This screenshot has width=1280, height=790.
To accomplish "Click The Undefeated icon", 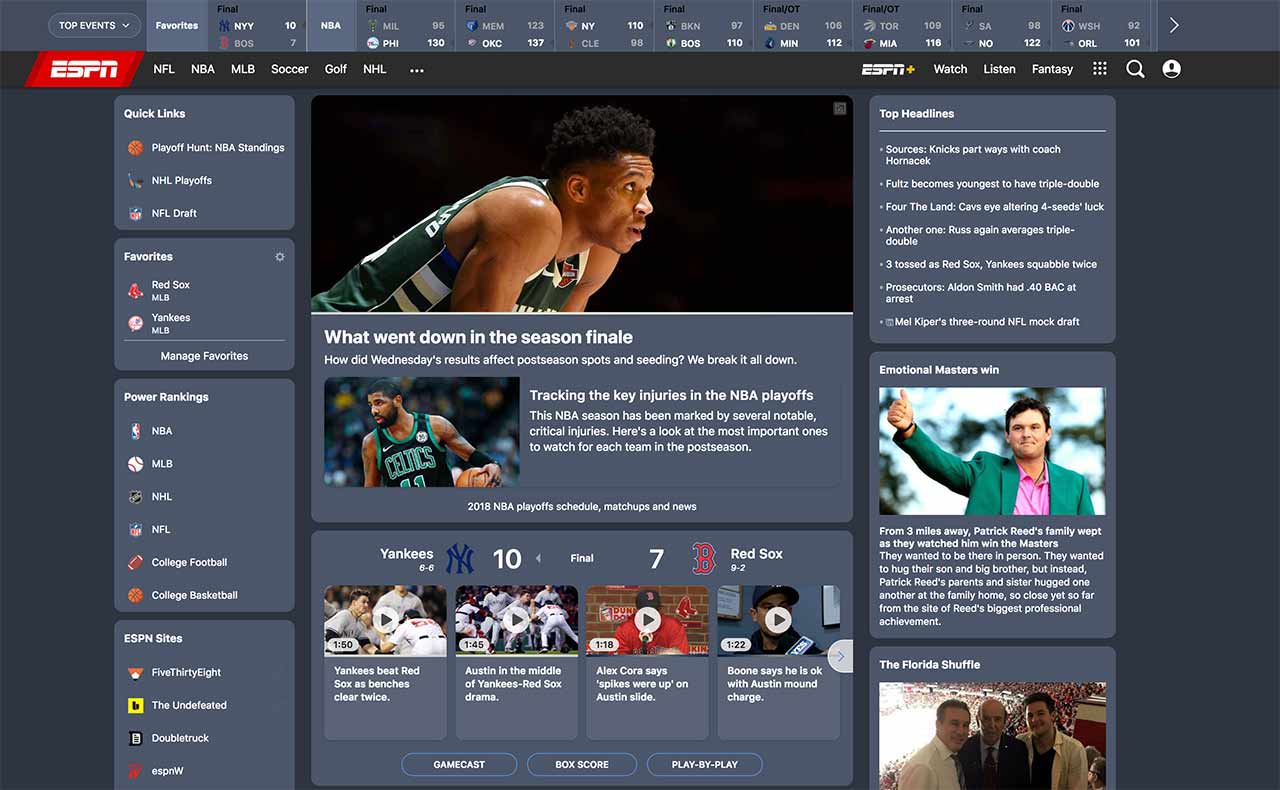I will pos(135,706).
